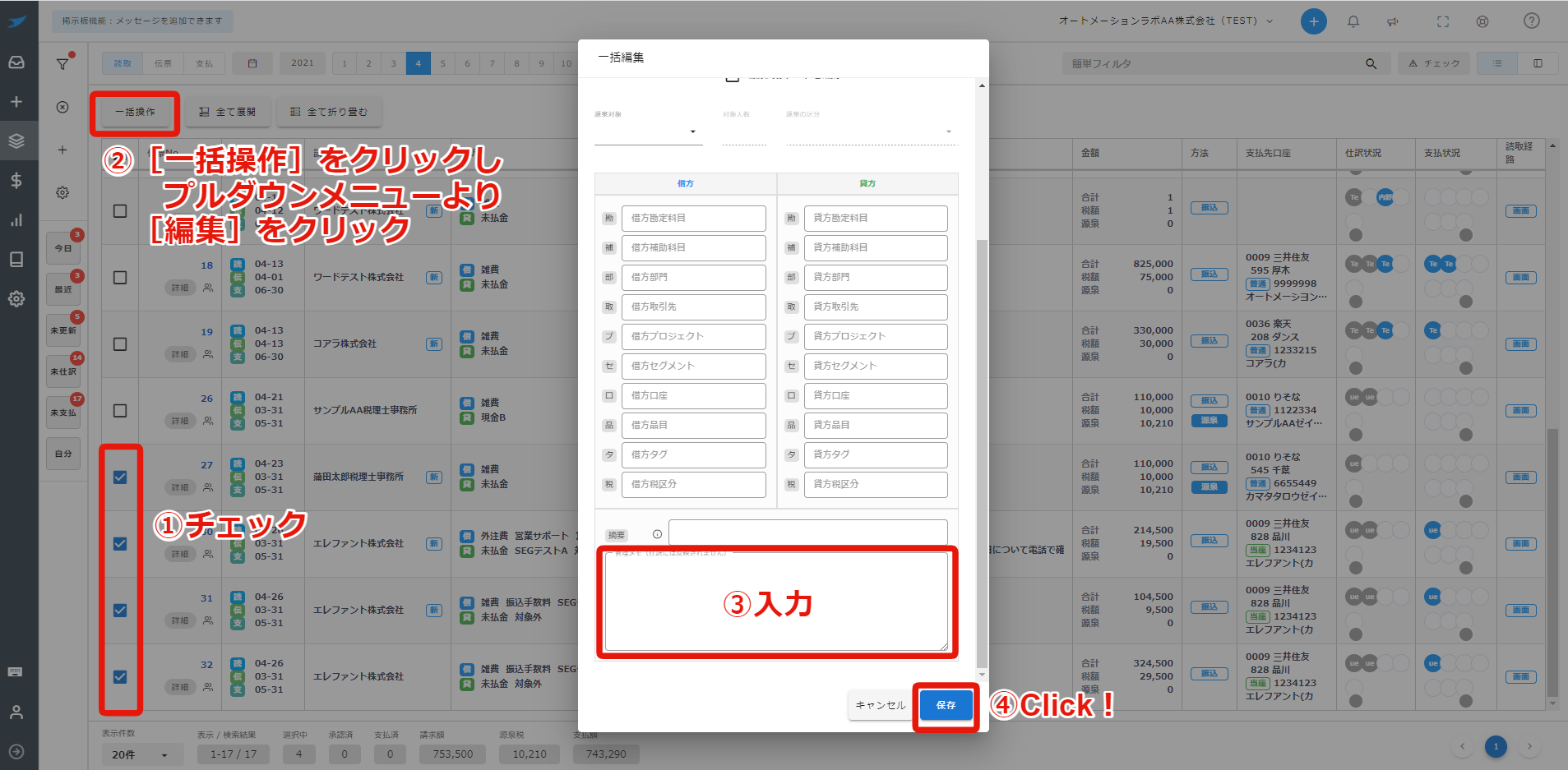Screen dimensions: 1568x770
Task: Click into the 管理メモ large textarea
Action: point(776,602)
